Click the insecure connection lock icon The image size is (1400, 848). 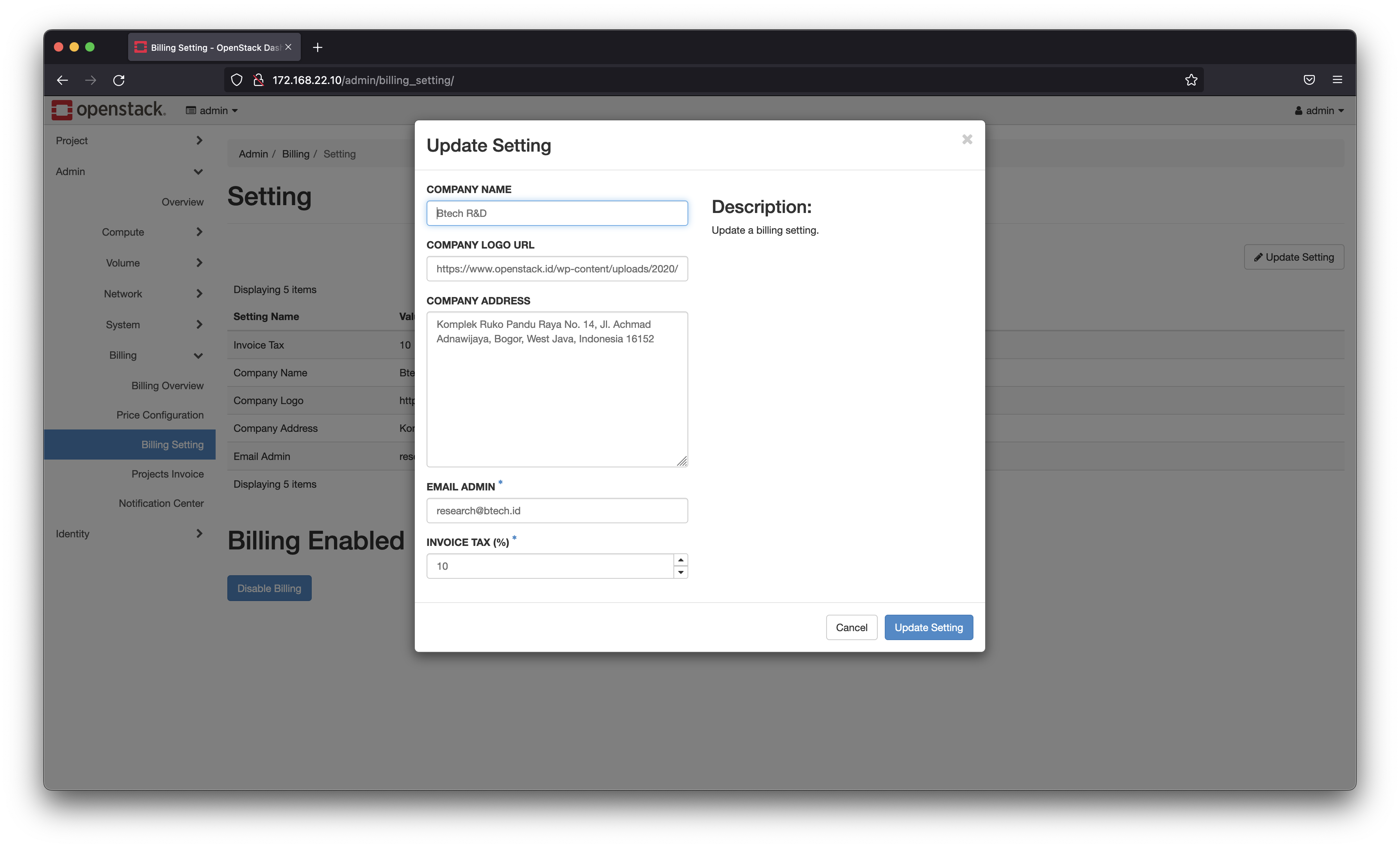click(x=259, y=80)
